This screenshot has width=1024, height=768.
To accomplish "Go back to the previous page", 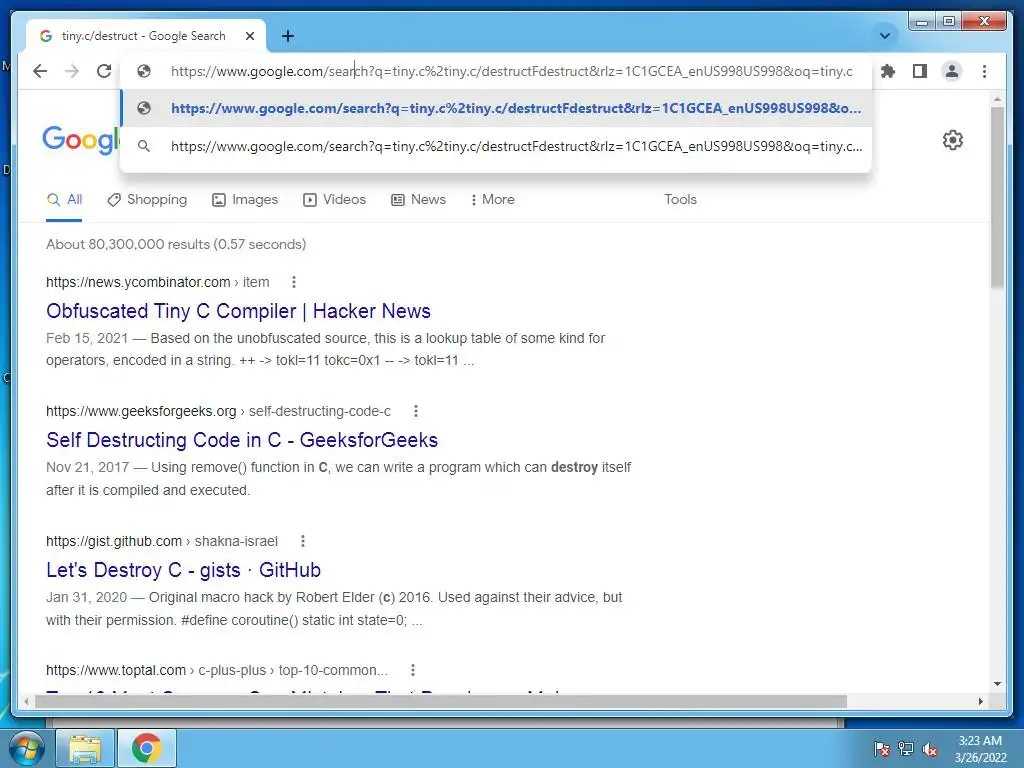I will pos(40,71).
